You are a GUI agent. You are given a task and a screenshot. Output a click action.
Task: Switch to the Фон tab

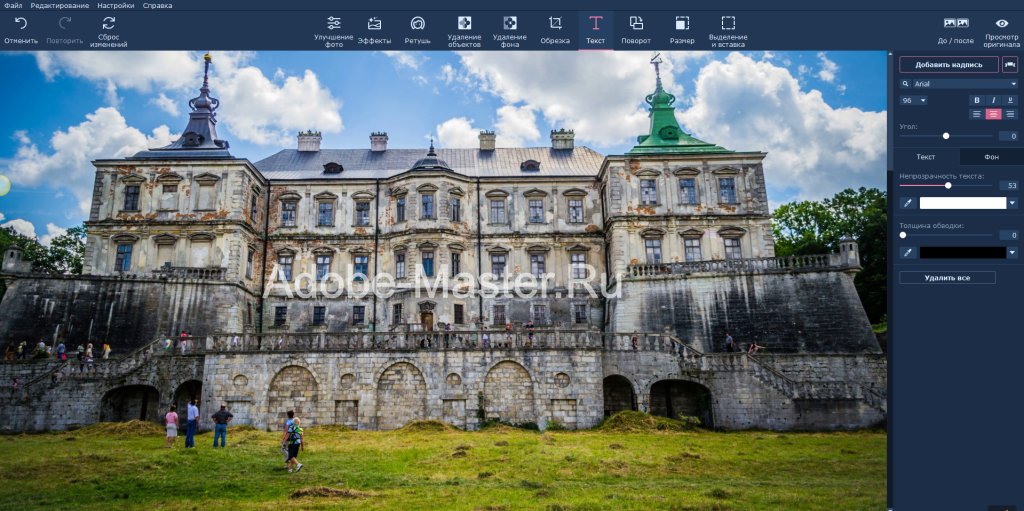coord(991,157)
